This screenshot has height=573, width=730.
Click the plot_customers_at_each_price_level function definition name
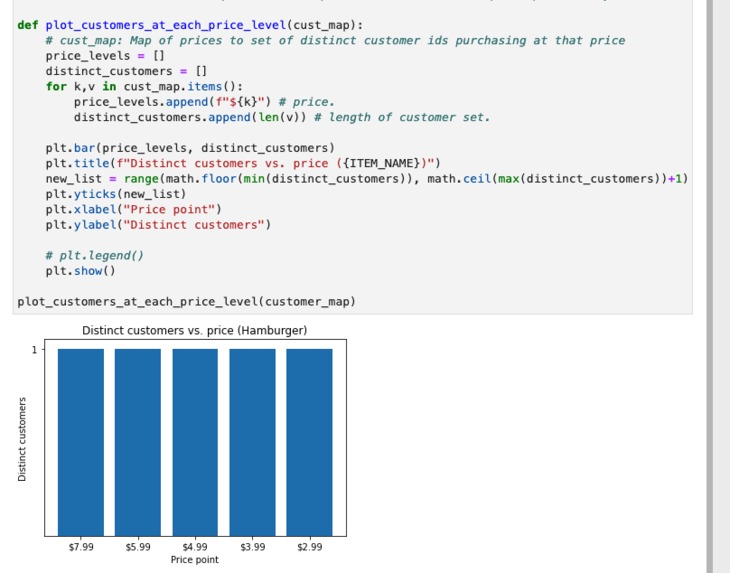pos(166,25)
